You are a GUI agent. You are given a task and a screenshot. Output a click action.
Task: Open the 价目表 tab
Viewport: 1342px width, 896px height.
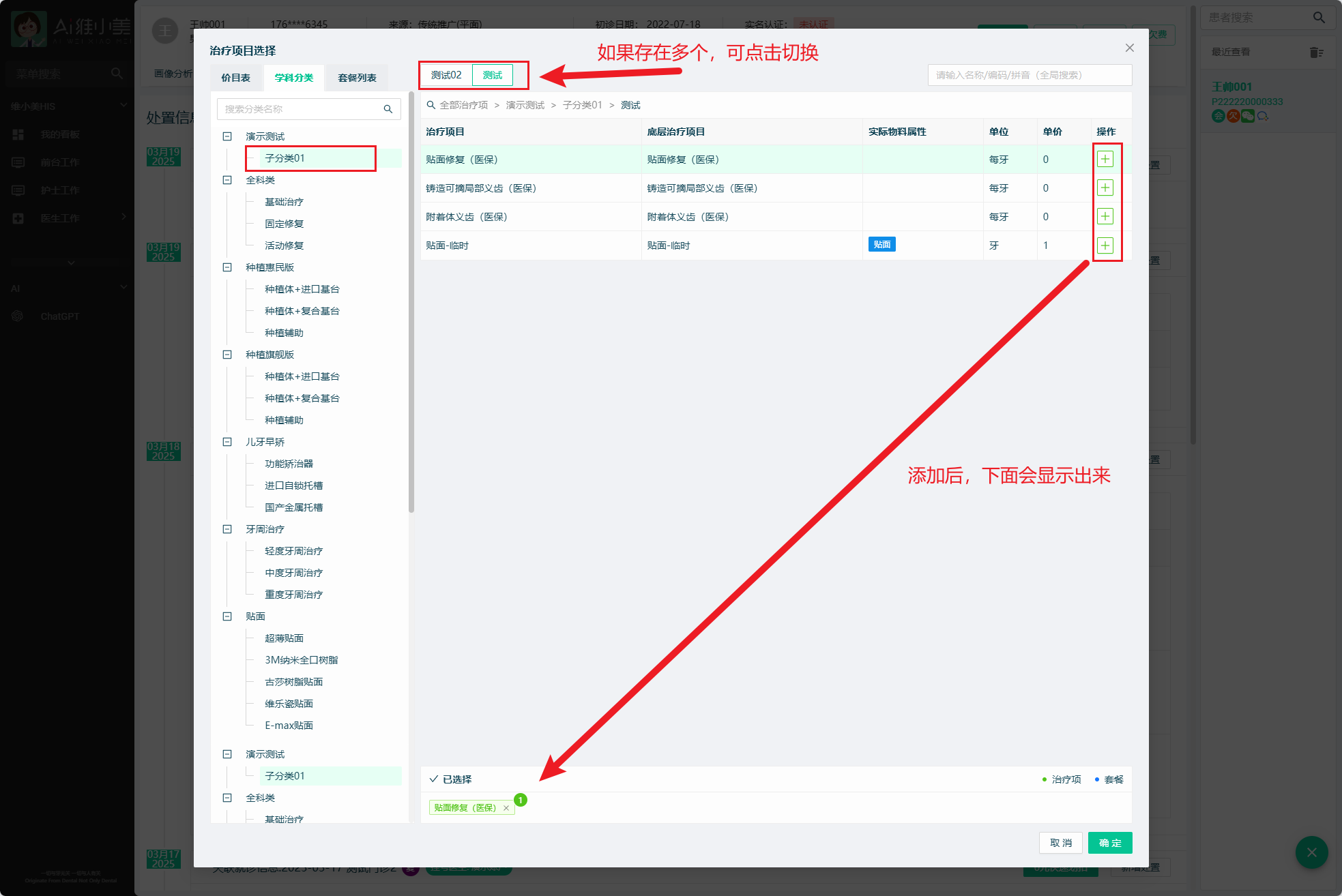235,78
